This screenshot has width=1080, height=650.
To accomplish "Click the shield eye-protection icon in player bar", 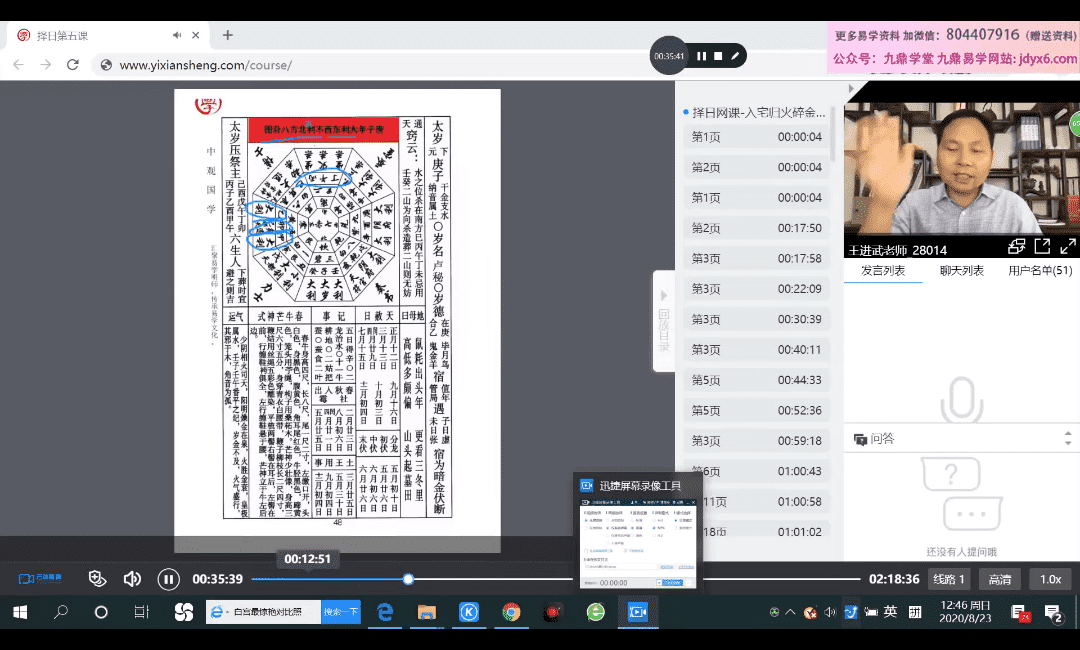I will [x=97, y=579].
